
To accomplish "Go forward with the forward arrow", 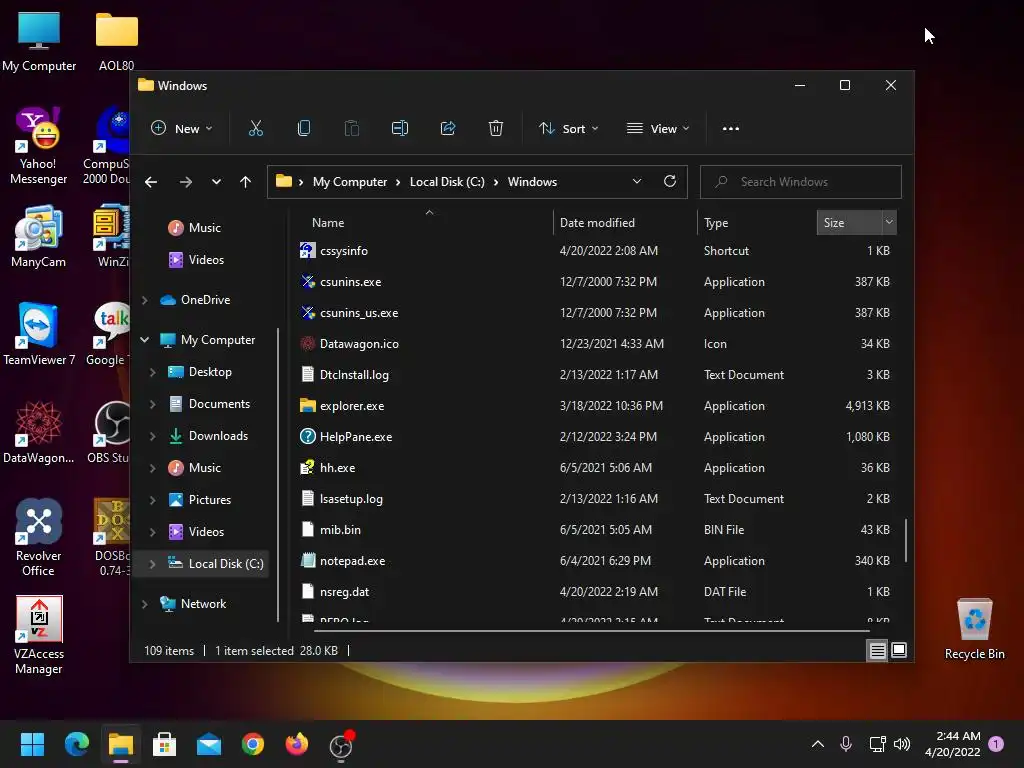I will pyautogui.click(x=185, y=182).
